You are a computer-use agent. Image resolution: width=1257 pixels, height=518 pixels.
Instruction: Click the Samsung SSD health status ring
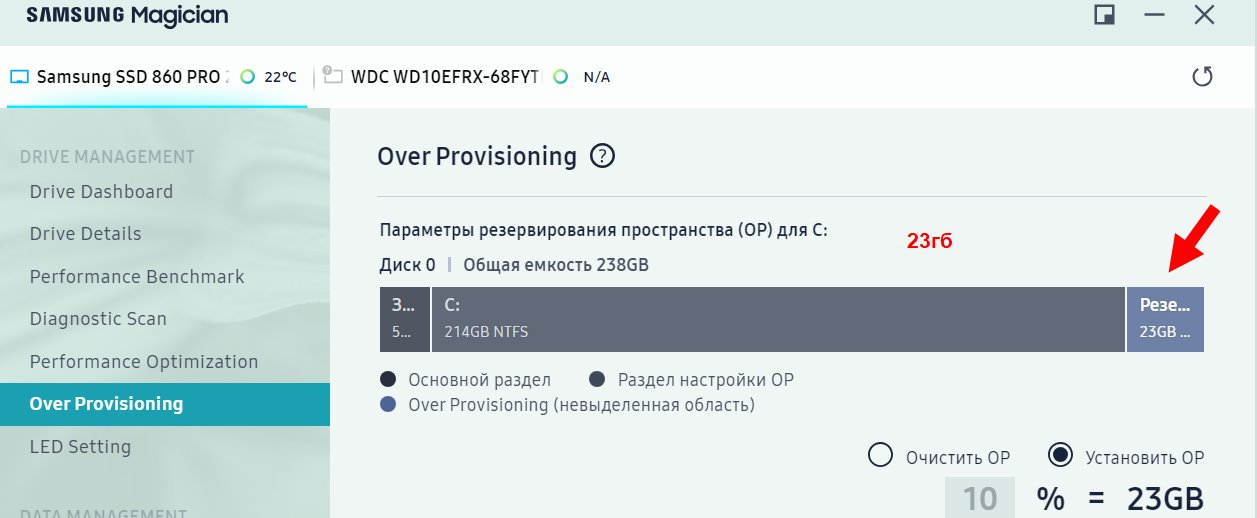(247, 77)
